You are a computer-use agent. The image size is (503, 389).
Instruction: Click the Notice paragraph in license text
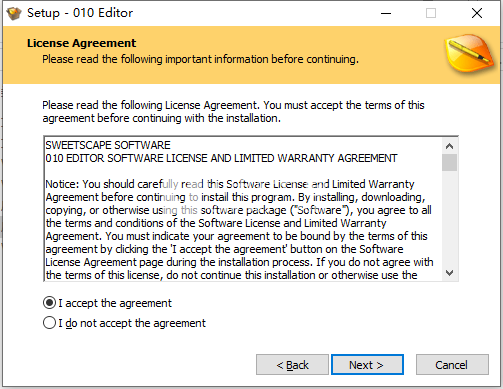[239, 230]
